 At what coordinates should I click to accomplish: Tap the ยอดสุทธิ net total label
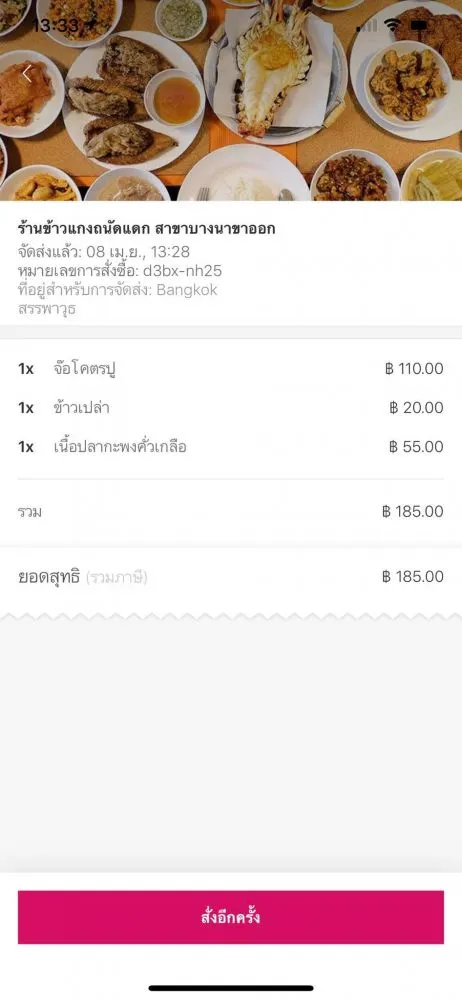pos(49,578)
